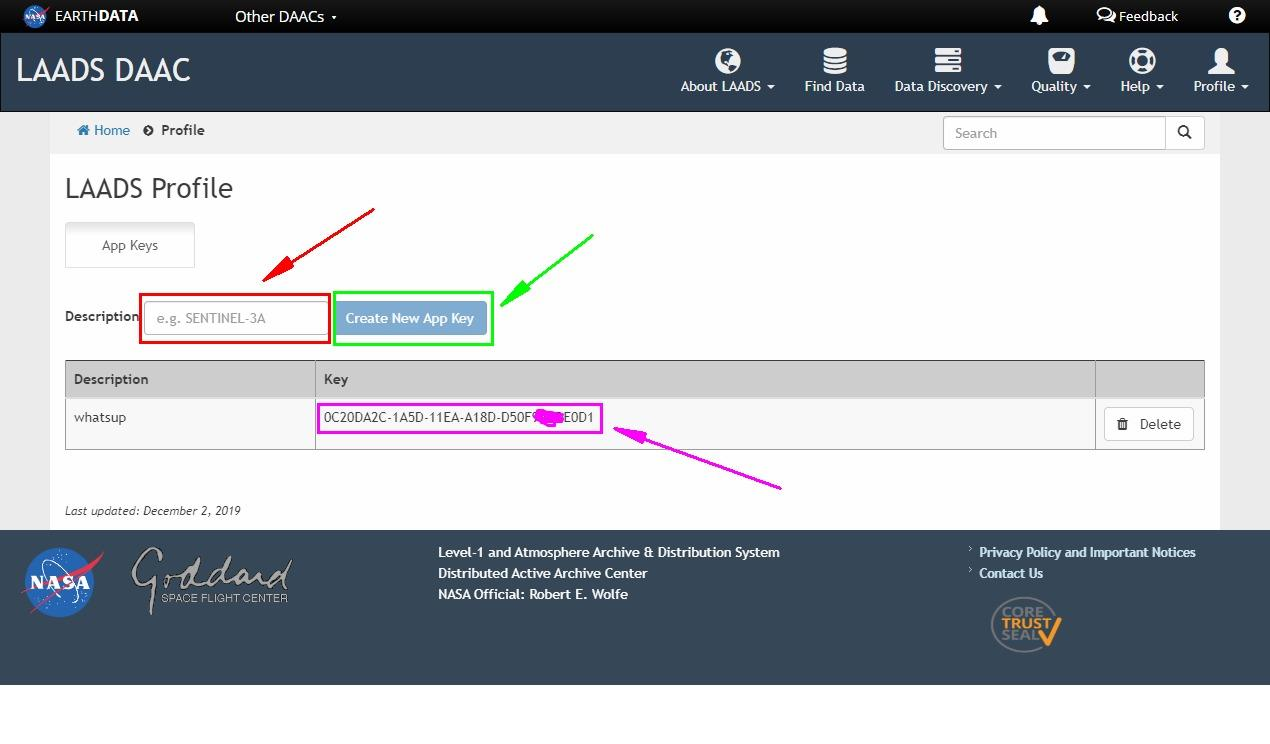Expand the Data Discovery menu
1270x744 pixels.
click(x=948, y=70)
